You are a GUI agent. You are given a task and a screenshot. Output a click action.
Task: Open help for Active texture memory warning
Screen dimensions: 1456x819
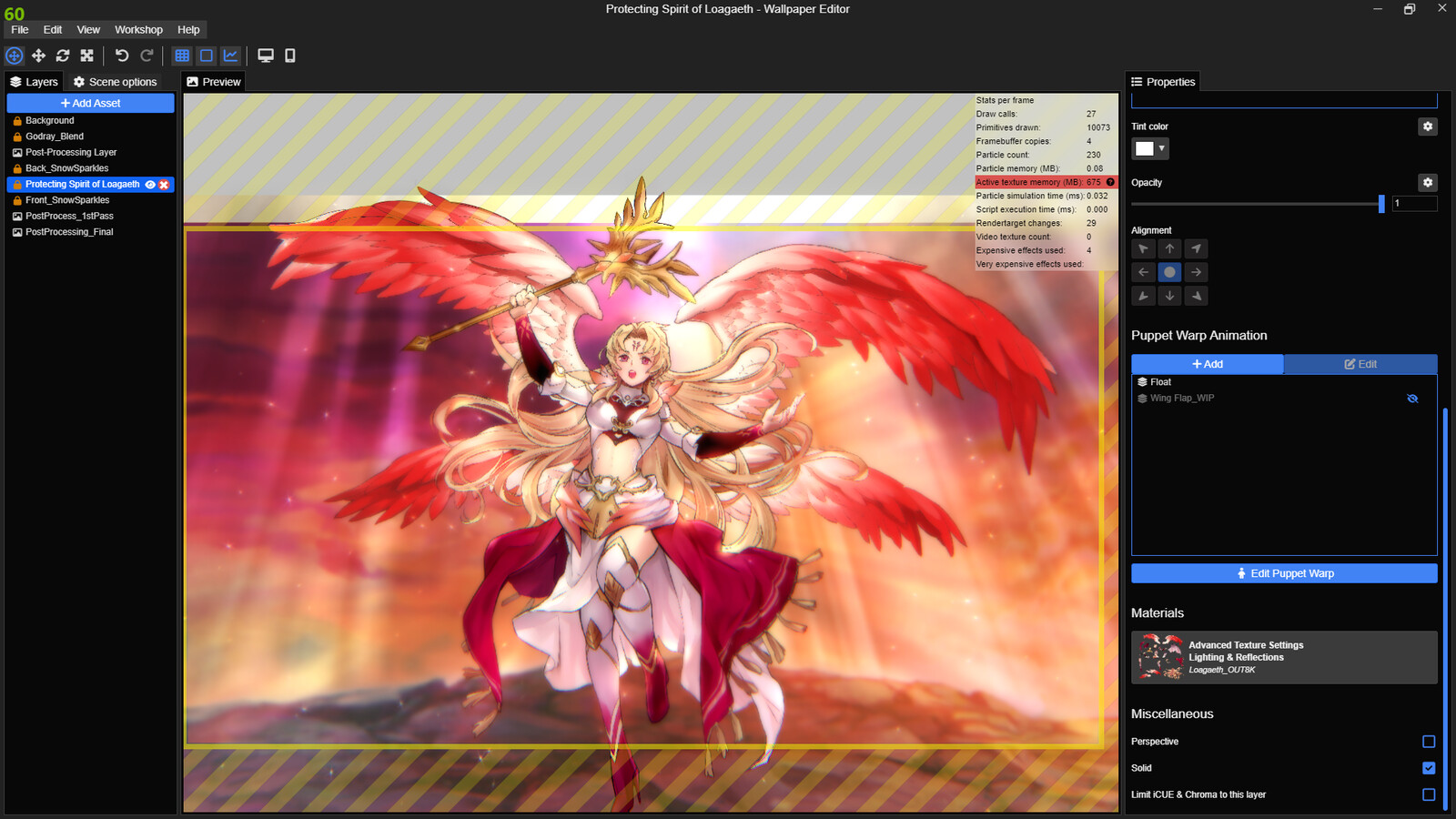point(1110,182)
